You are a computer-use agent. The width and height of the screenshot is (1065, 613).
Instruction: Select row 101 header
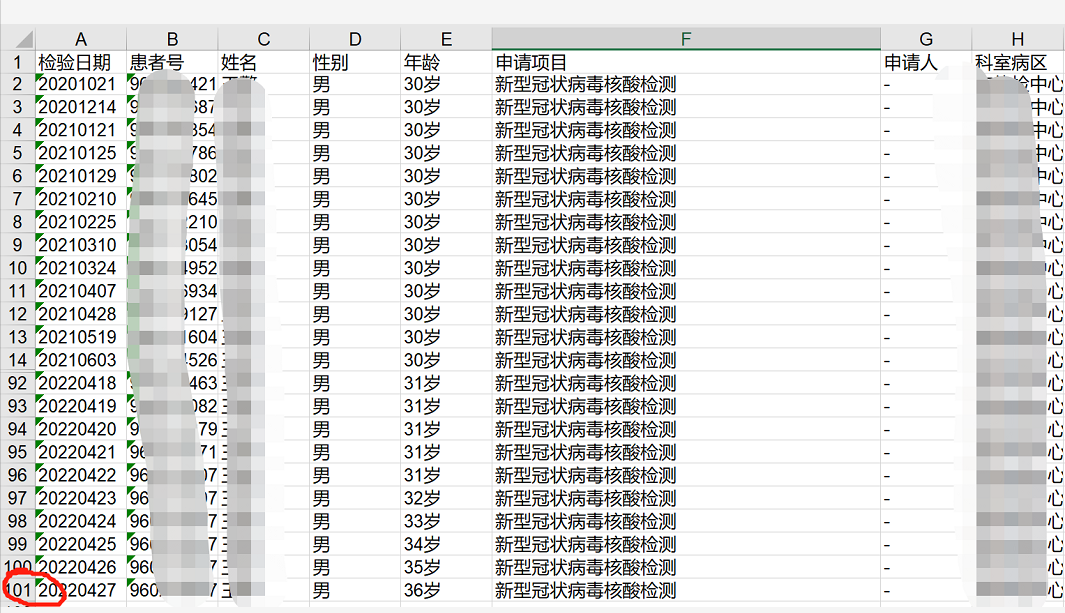(17, 591)
